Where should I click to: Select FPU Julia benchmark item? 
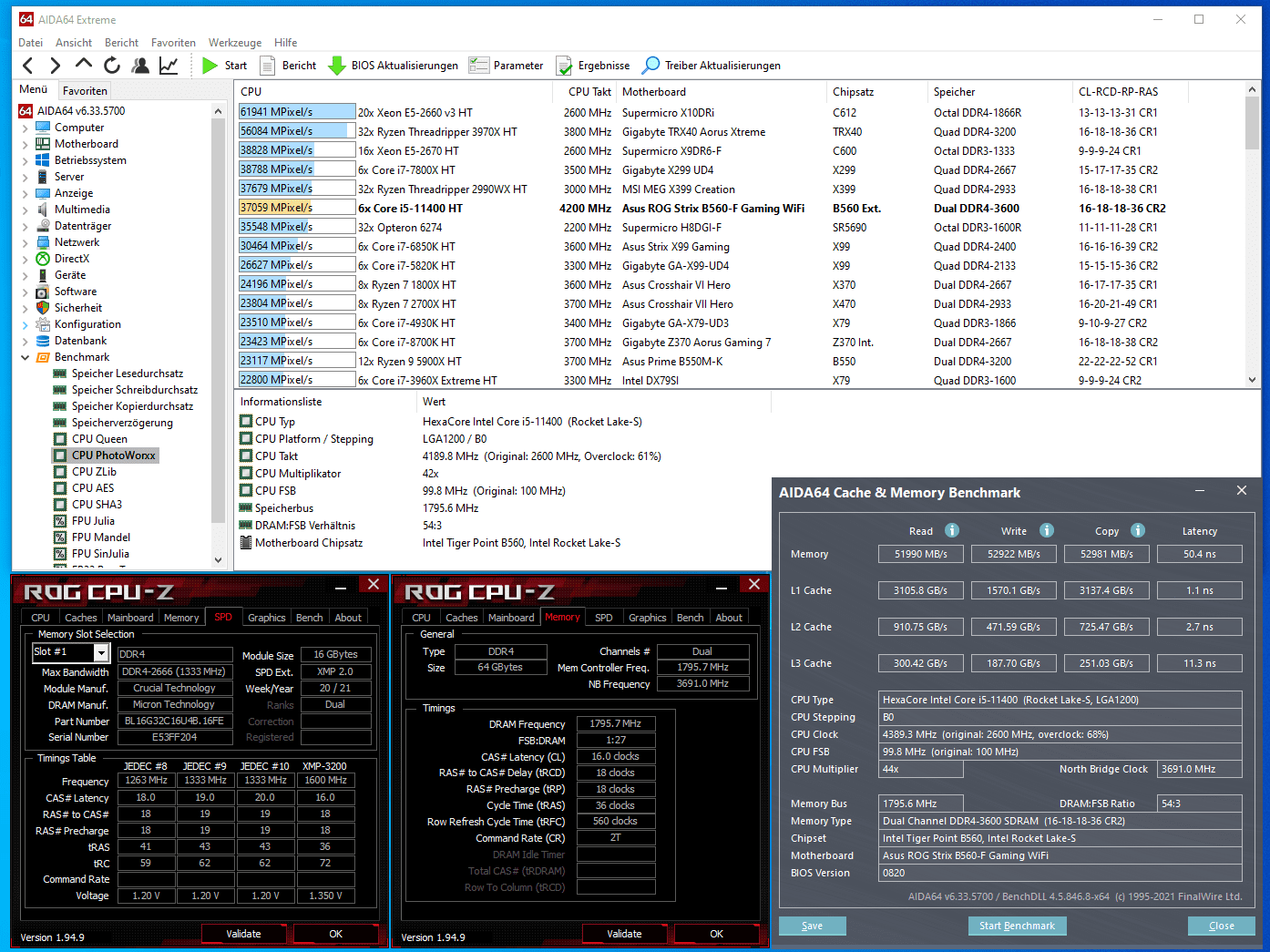point(93,521)
